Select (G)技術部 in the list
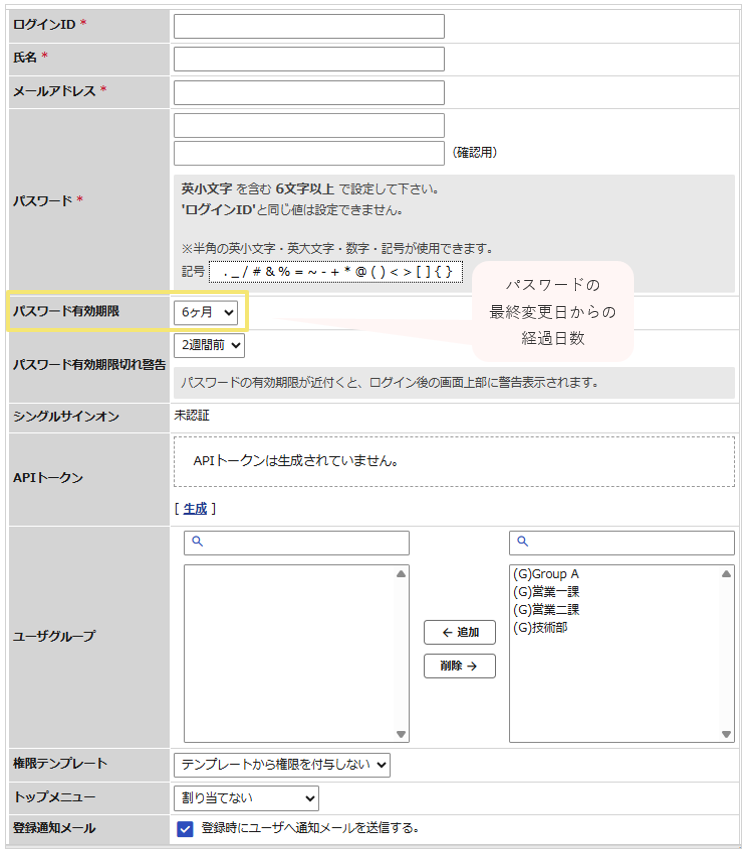 click(x=540, y=628)
